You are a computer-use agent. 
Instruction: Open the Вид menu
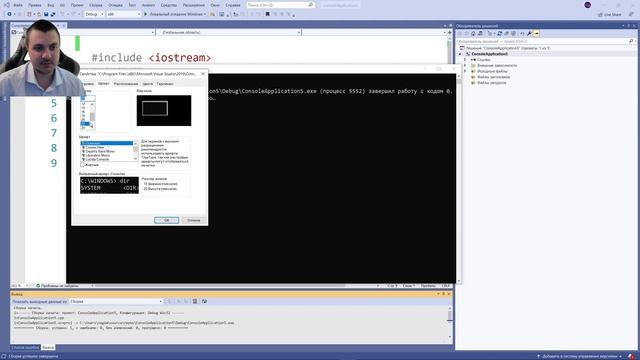(51, 5)
